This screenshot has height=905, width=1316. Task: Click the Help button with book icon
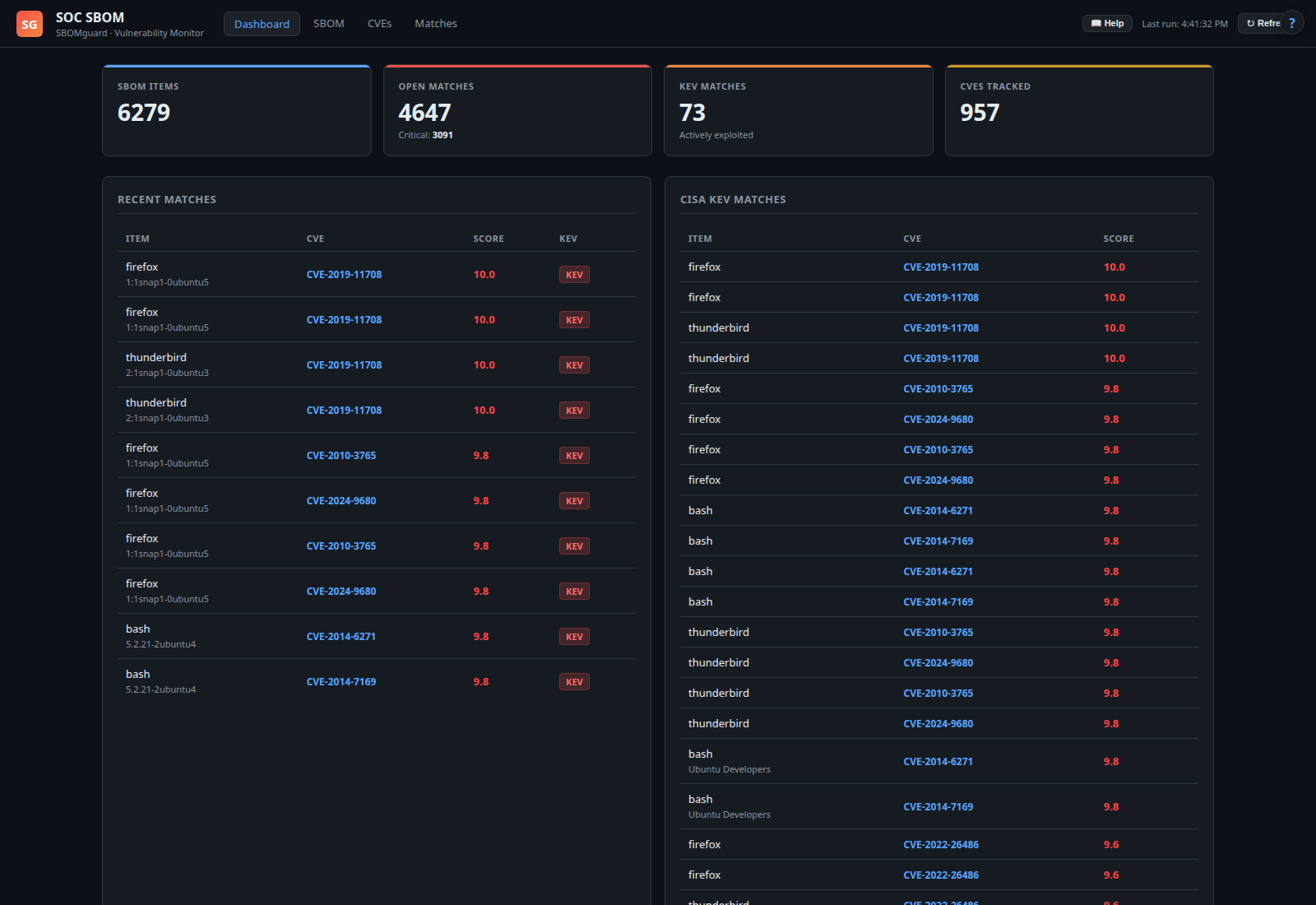coord(1107,24)
